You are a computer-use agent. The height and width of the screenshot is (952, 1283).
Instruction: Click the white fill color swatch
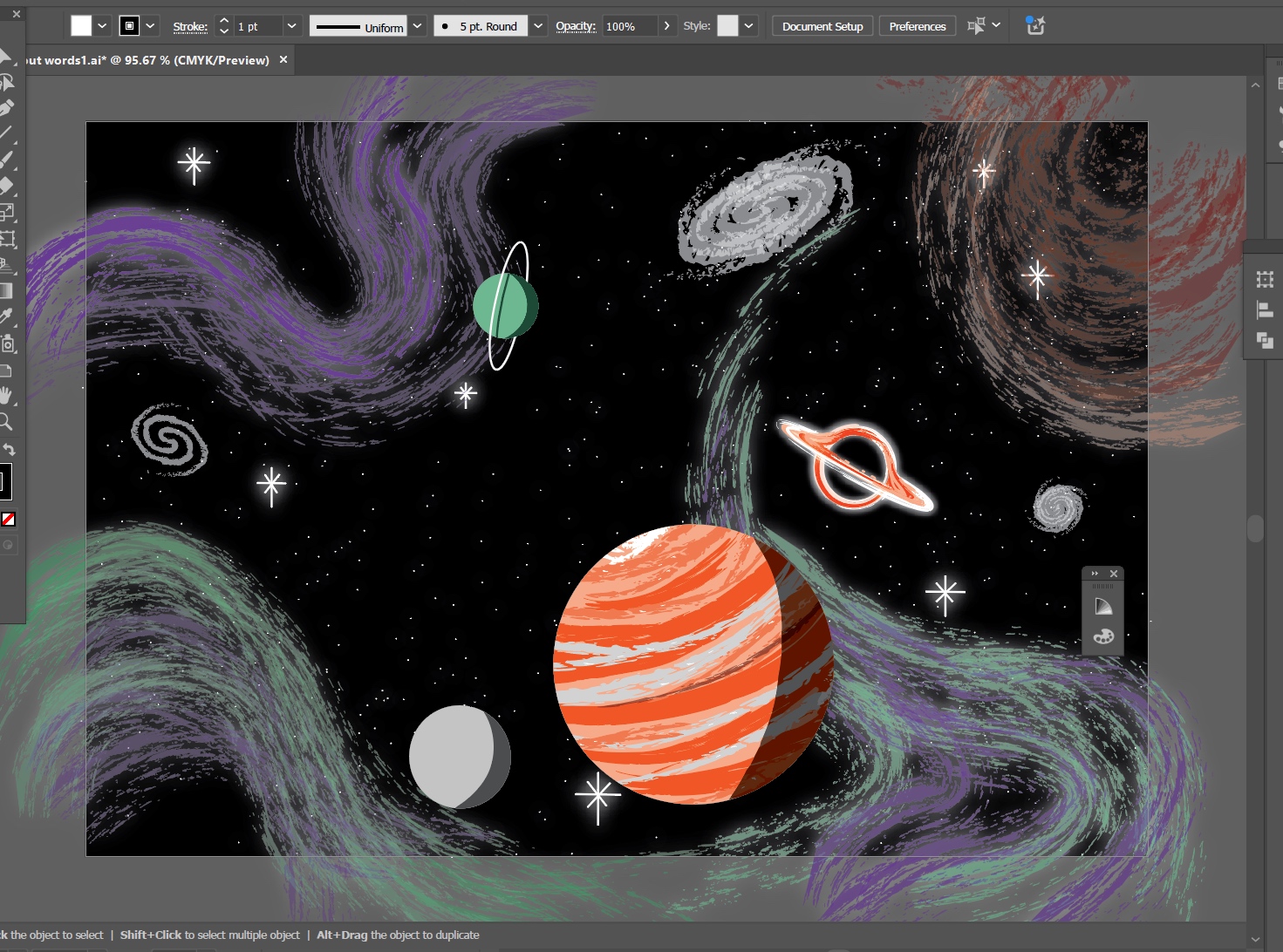[x=81, y=26]
